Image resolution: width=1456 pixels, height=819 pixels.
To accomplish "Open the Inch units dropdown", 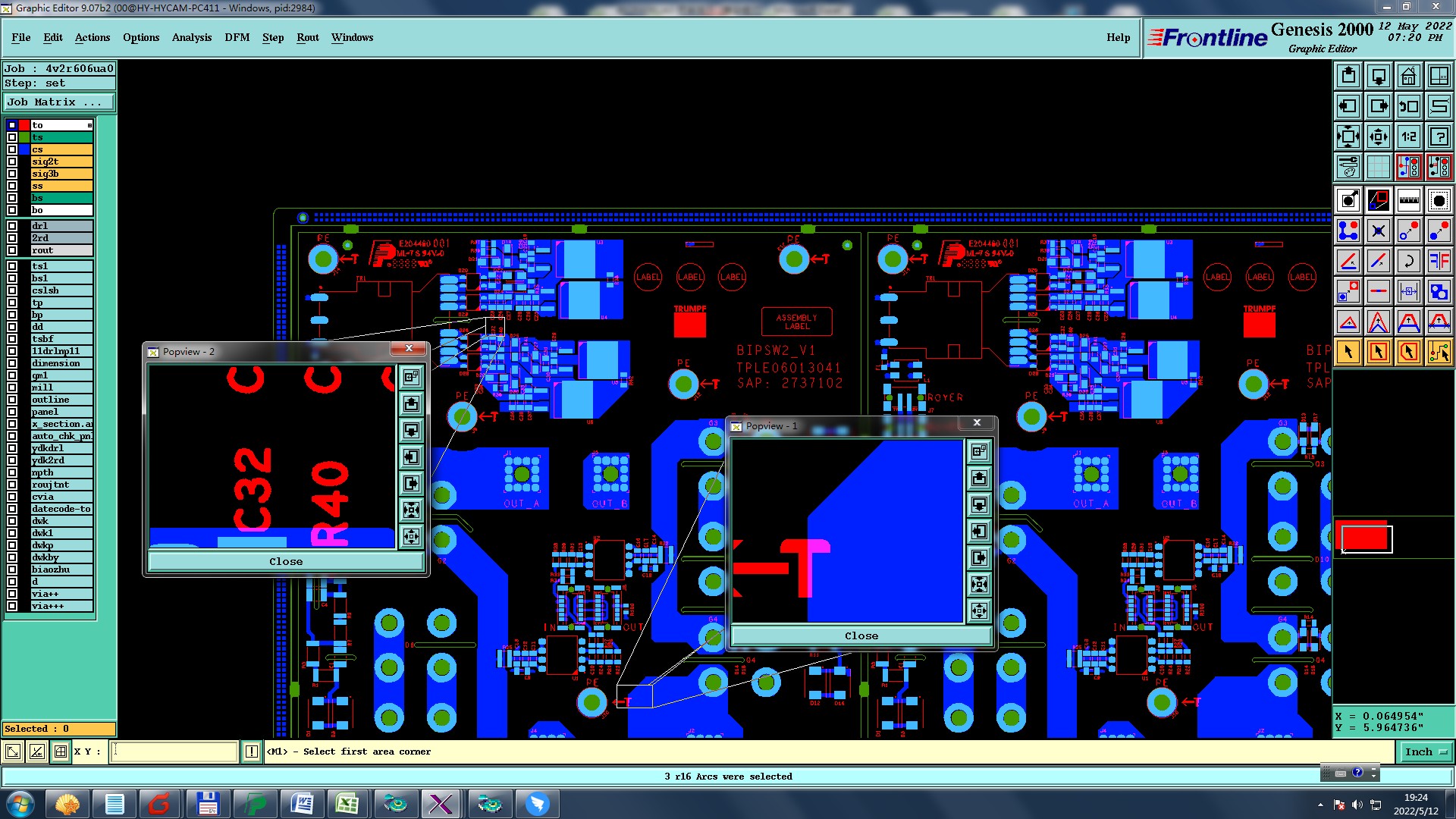I will point(1426,752).
